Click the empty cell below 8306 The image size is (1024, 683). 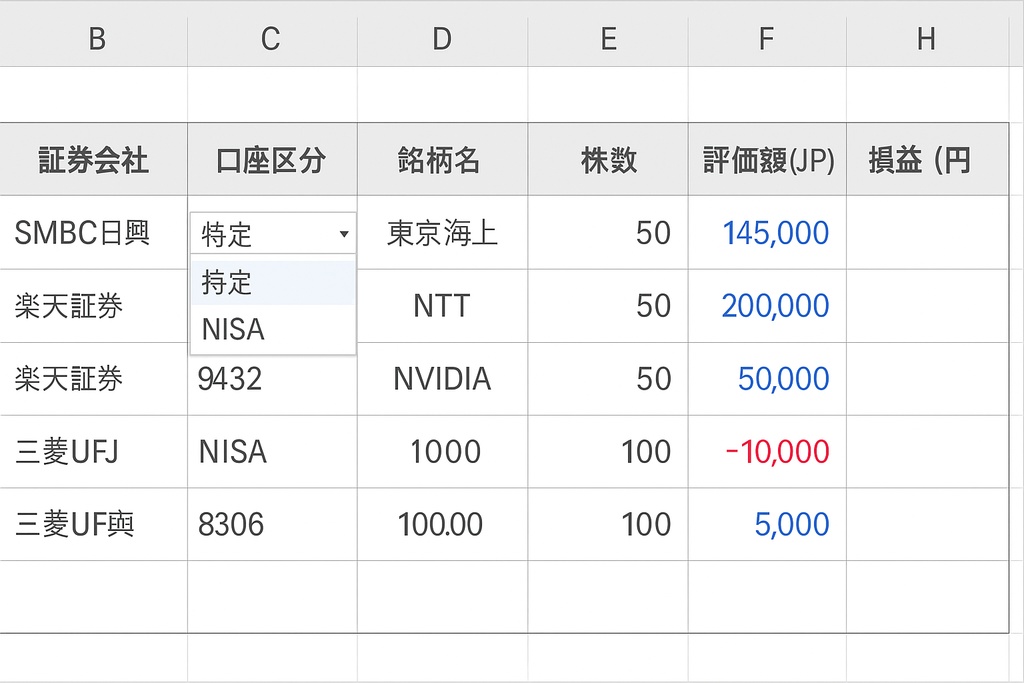click(x=269, y=597)
